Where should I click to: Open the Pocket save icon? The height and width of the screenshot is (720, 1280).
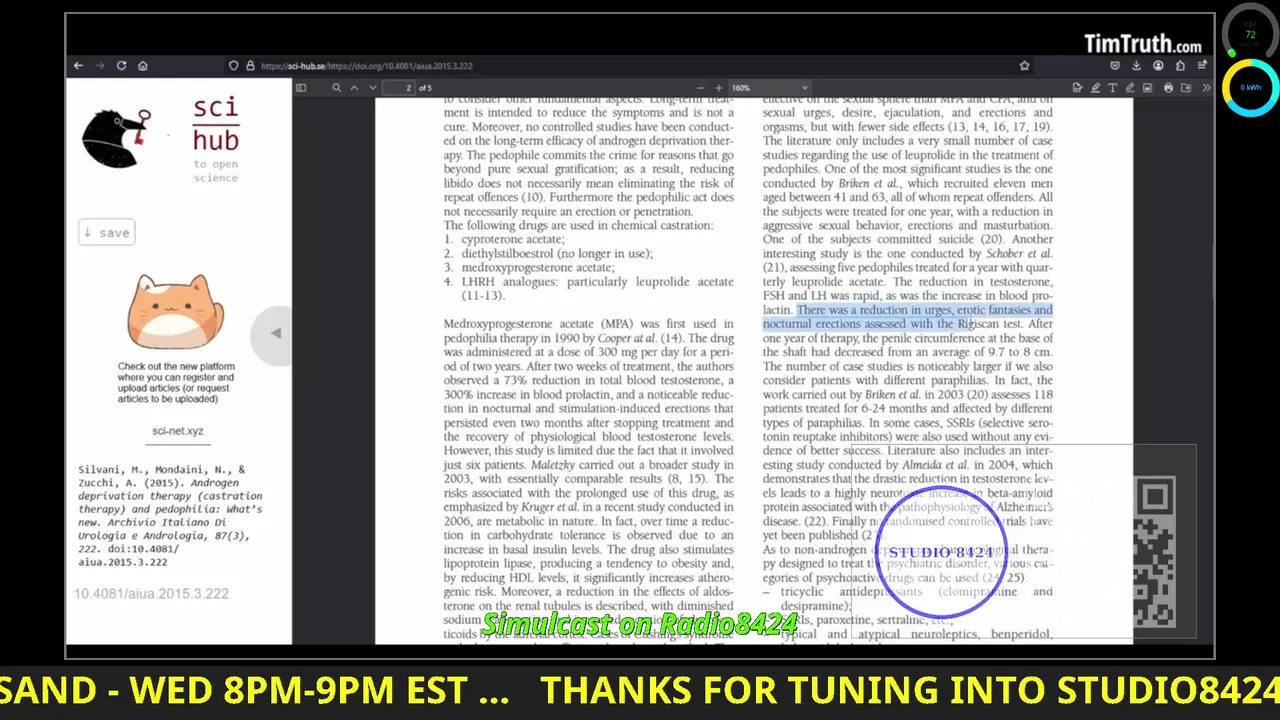point(1115,66)
